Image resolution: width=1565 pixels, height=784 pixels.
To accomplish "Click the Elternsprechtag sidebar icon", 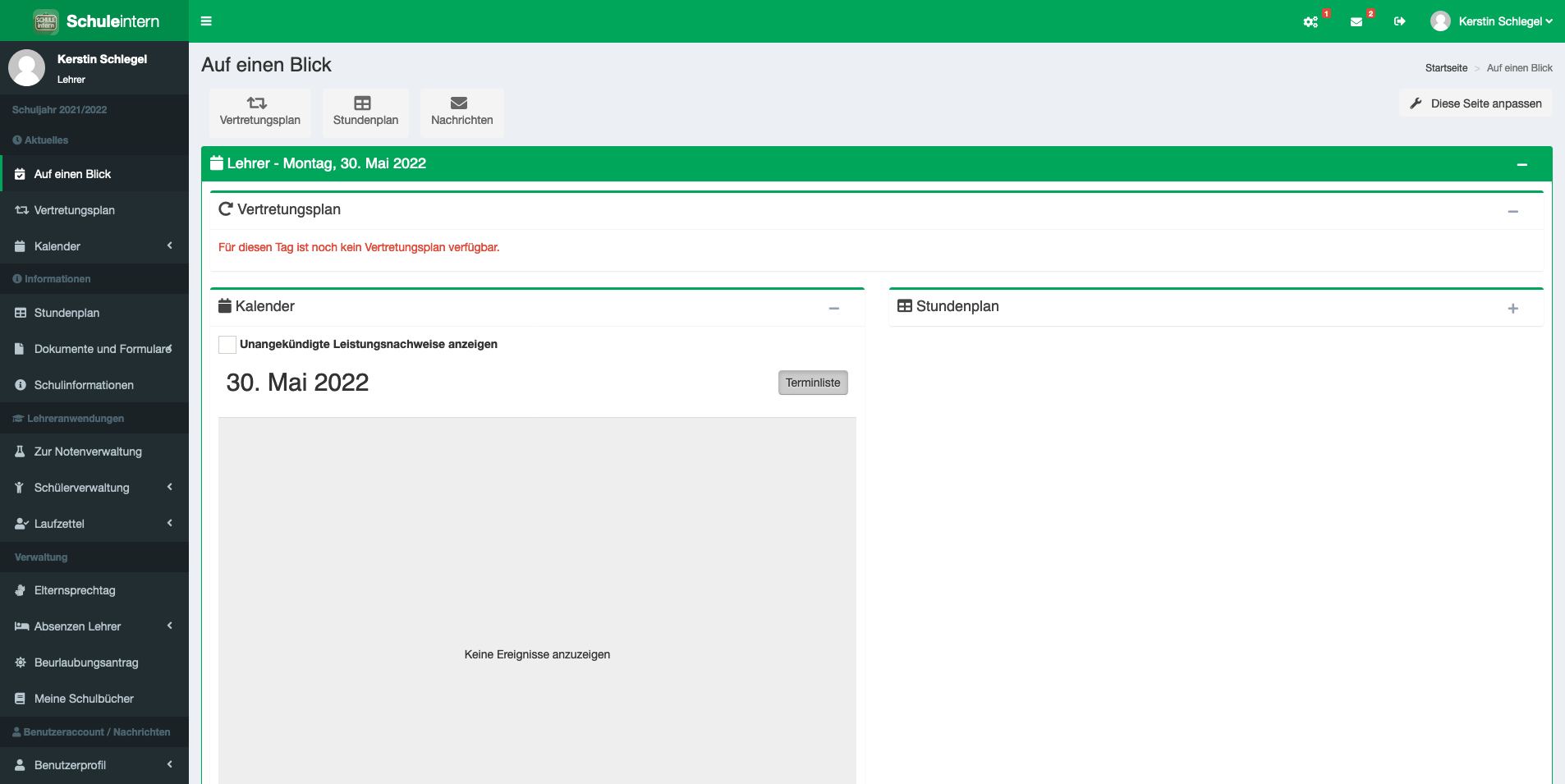I will (21, 590).
